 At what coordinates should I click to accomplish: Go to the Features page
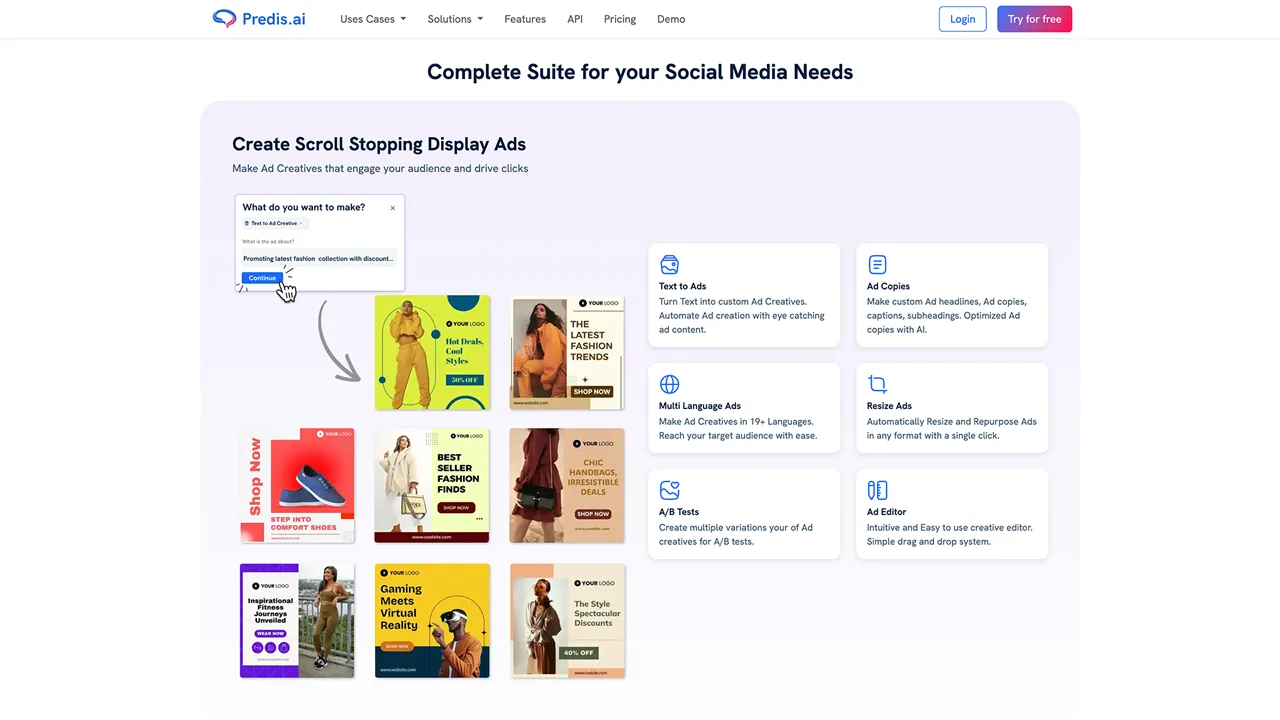point(525,19)
